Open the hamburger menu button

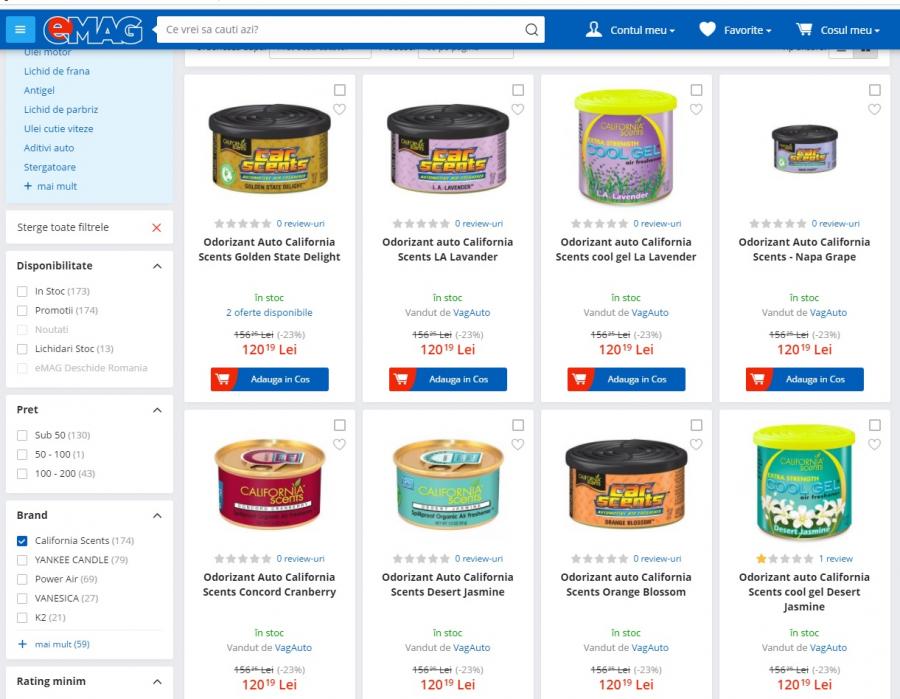coord(20,29)
